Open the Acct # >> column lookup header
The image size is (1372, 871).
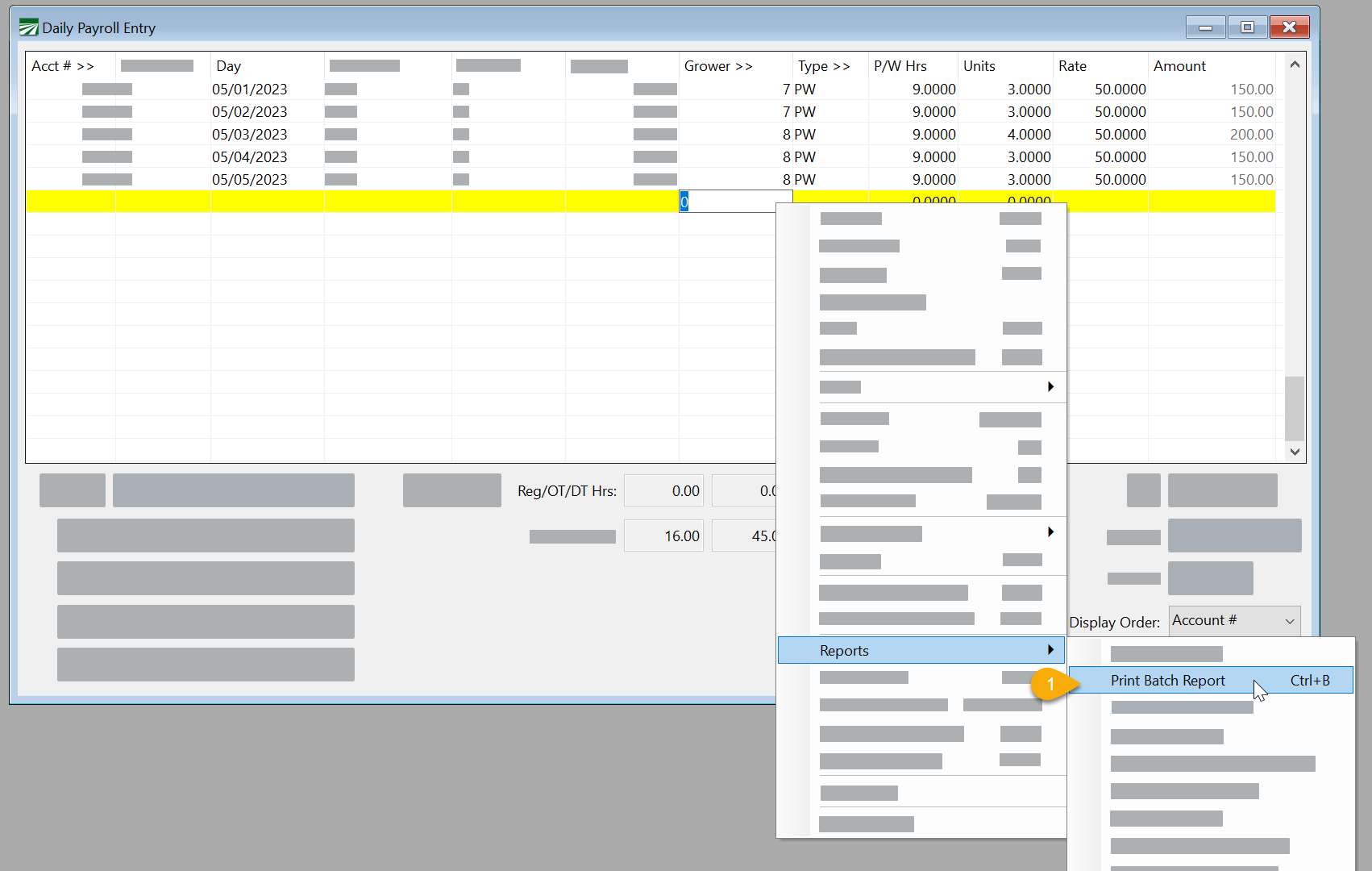[x=63, y=66]
